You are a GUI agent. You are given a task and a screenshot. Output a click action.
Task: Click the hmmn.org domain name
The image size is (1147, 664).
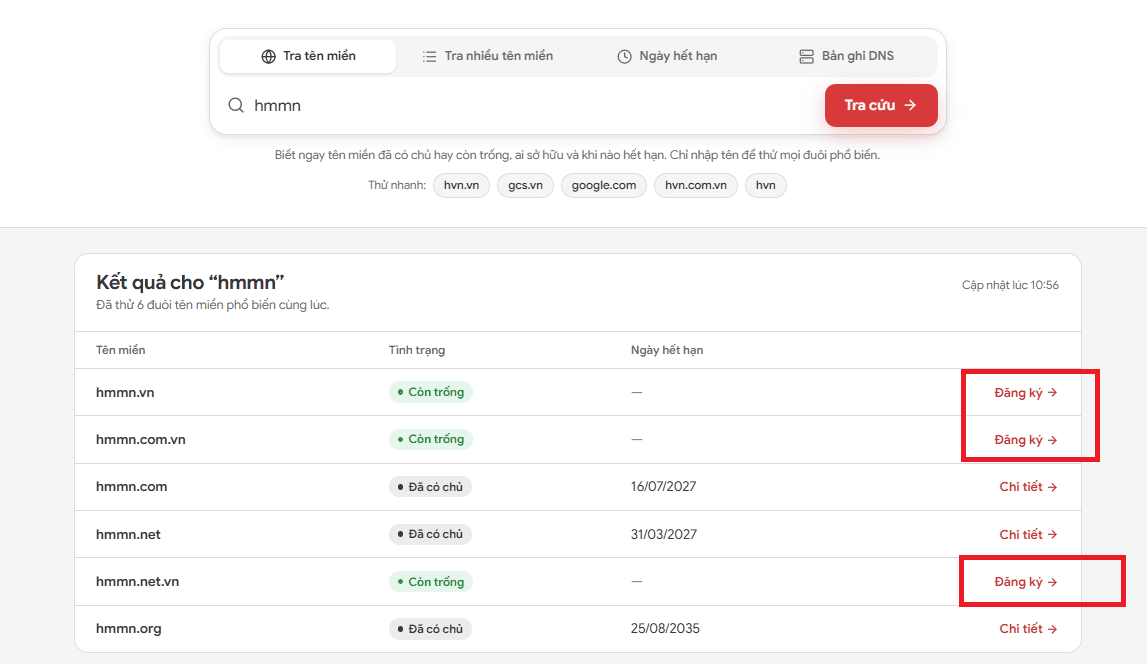[x=129, y=629]
